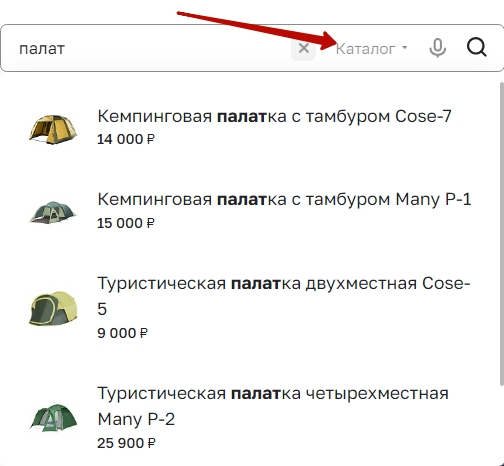Viewport: 504px width, 466px height.
Task: Open dark green Many P-1 tent thumbnail
Action: (x=53, y=212)
